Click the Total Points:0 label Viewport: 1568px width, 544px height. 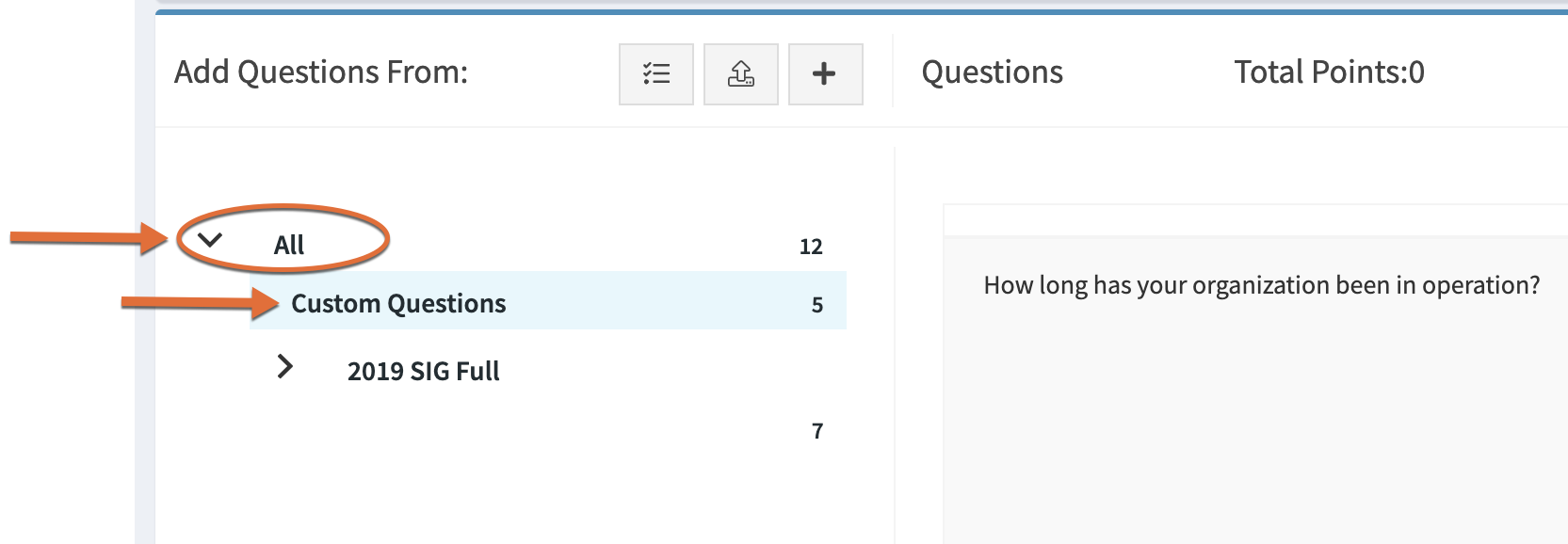tap(1330, 72)
